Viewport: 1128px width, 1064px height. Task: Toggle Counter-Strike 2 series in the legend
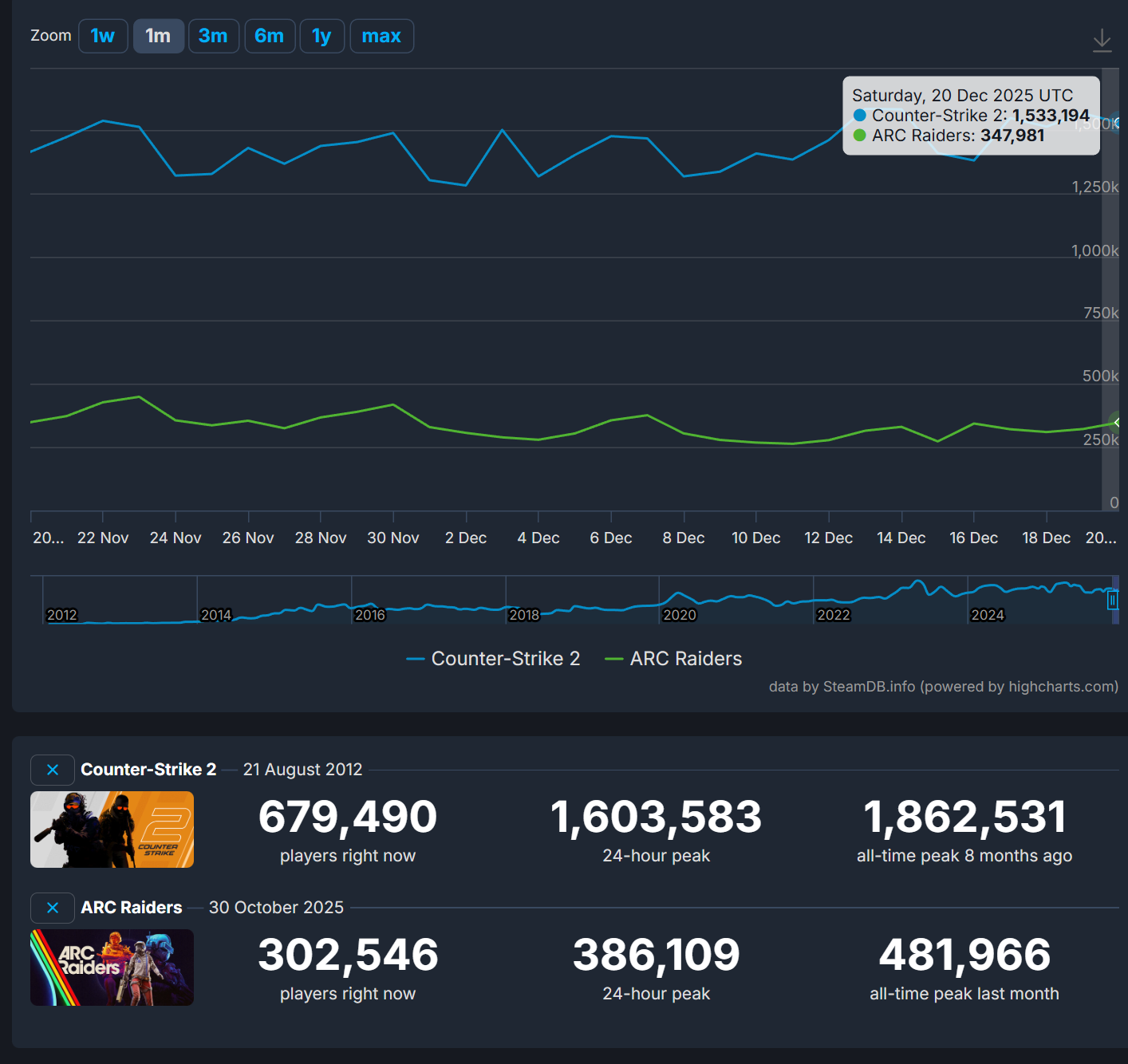[493, 659]
